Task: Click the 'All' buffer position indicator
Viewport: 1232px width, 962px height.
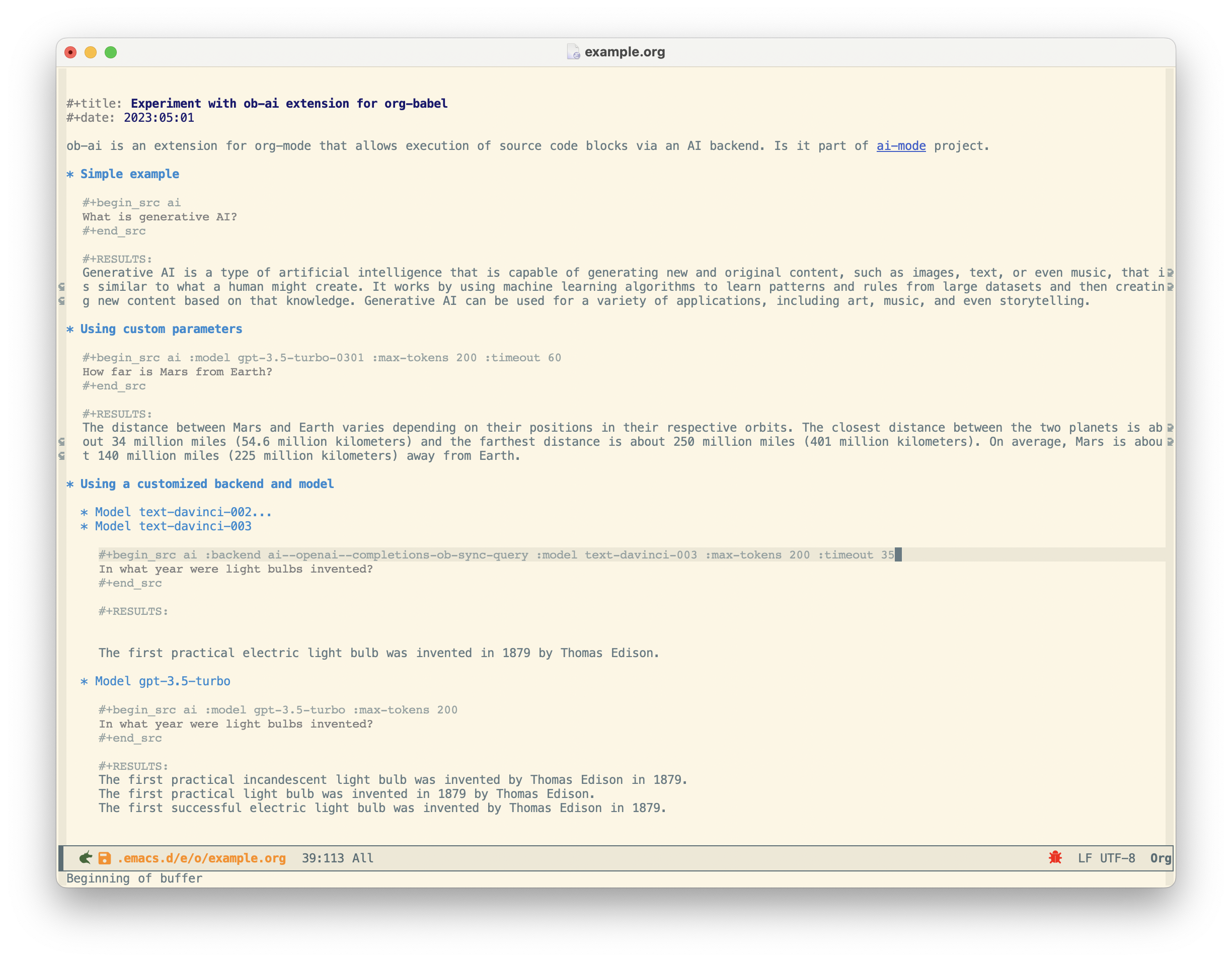Action: [x=363, y=858]
